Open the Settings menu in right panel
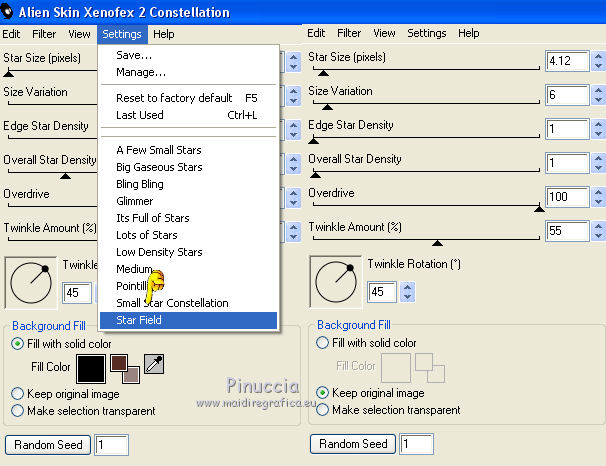Screen dimensions: 606x466 [x=427, y=33]
